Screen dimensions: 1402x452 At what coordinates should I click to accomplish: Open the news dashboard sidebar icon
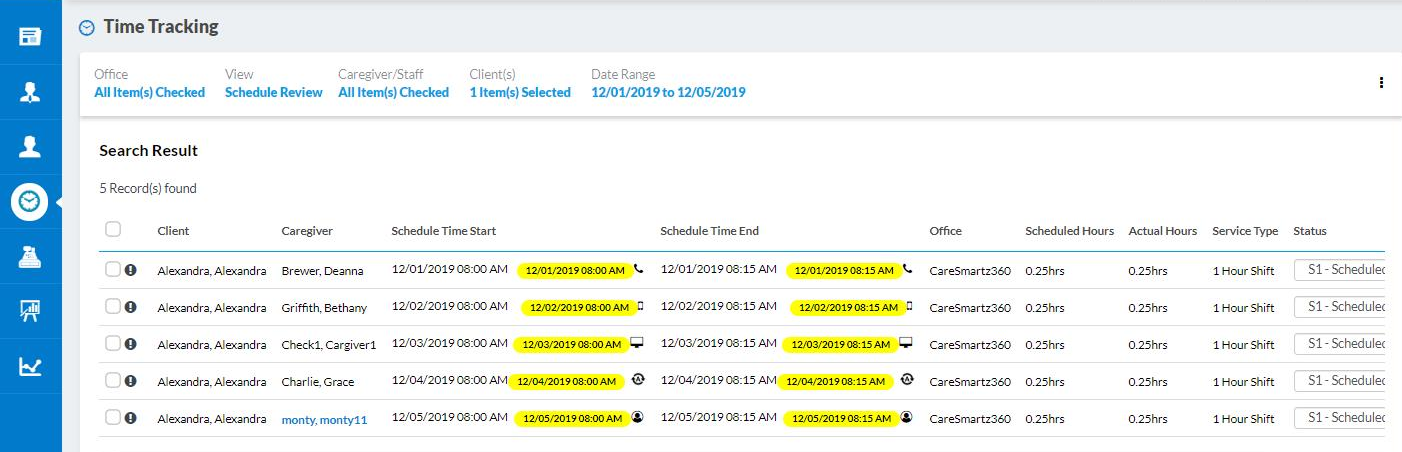pos(30,38)
